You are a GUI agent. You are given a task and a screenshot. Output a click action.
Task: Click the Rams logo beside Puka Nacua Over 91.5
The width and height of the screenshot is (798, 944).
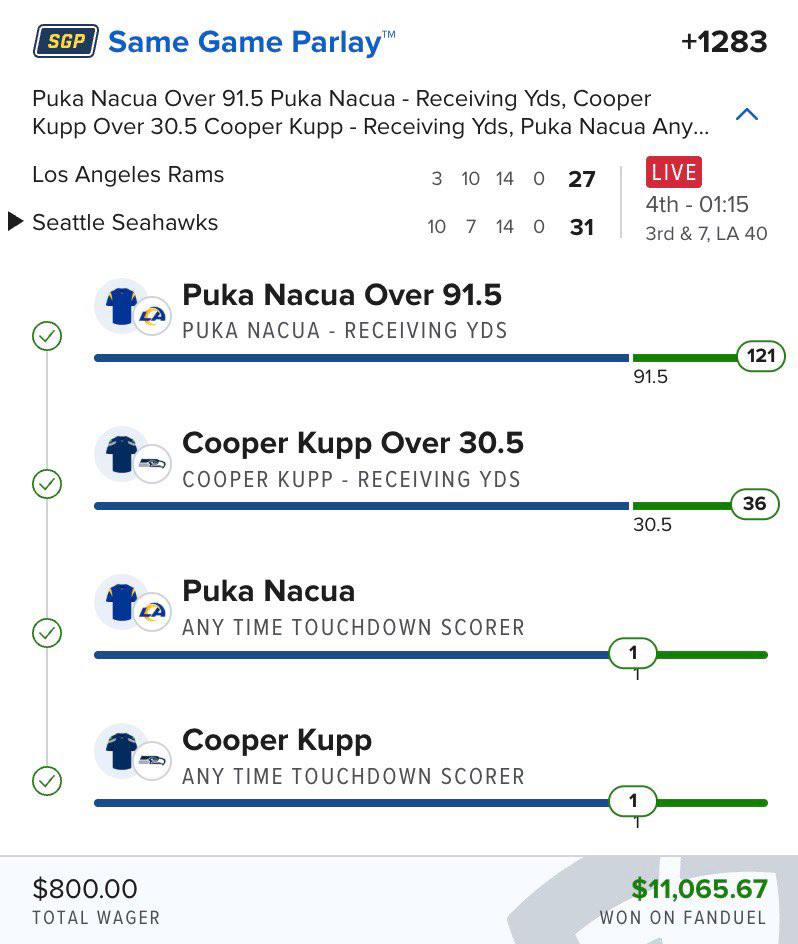point(153,317)
